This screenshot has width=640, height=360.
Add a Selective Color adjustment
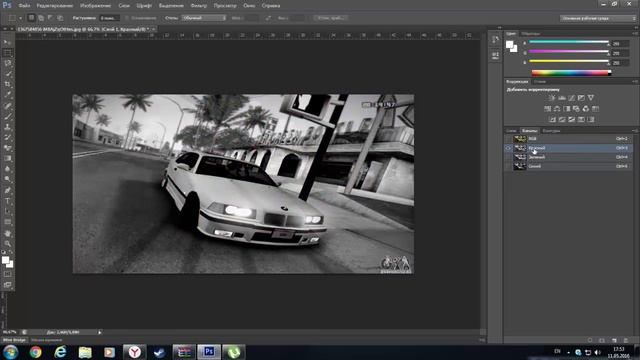pos(581,119)
